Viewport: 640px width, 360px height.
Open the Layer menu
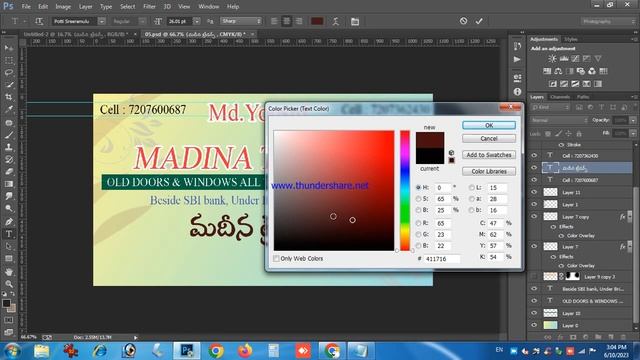tap(85, 7)
